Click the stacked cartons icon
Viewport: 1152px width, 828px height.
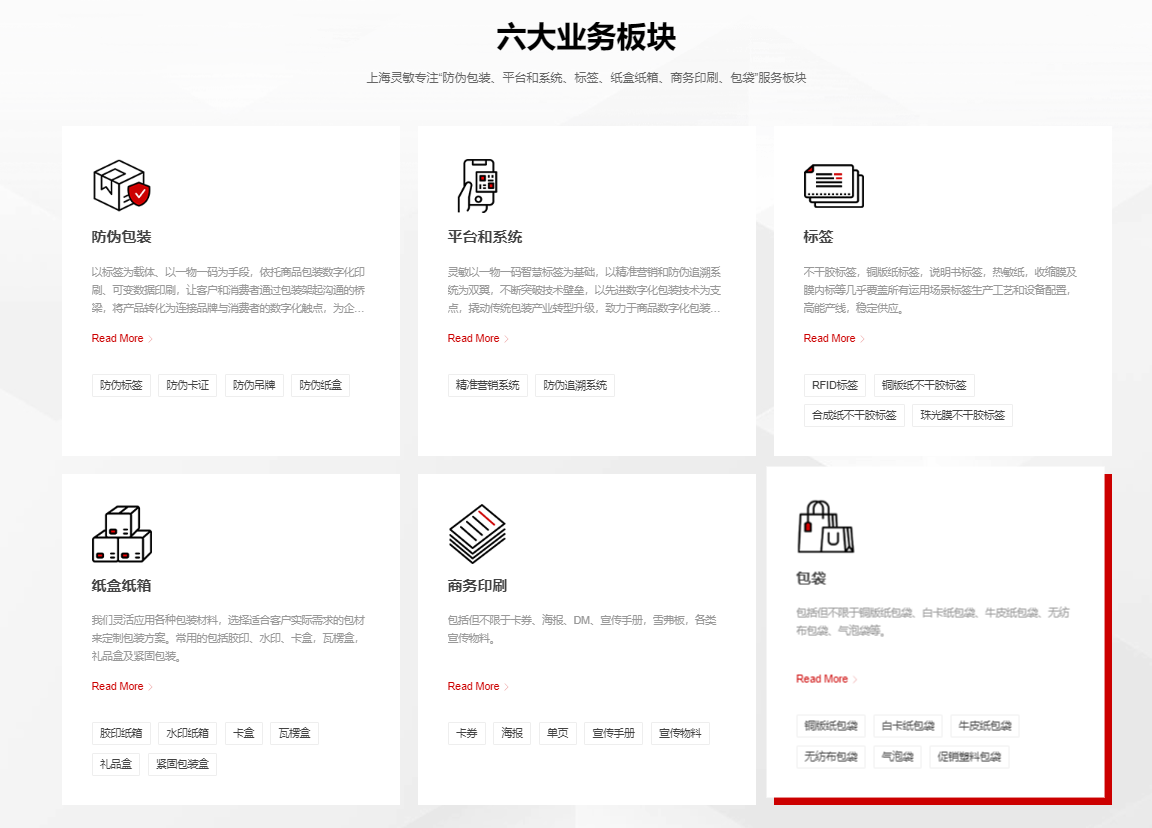pos(121,533)
